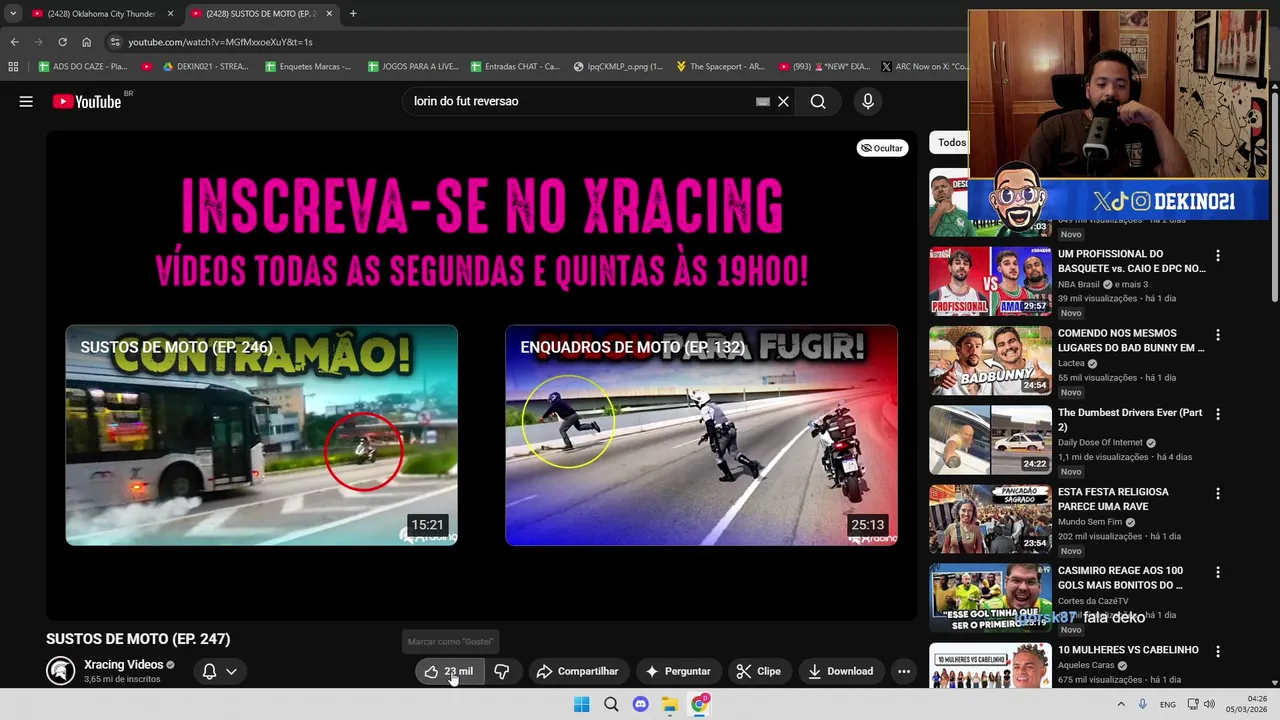Screen dimensions: 1280x720
Task: Show hidden system tray icons chevron
Action: pyautogui.click(x=1120, y=704)
